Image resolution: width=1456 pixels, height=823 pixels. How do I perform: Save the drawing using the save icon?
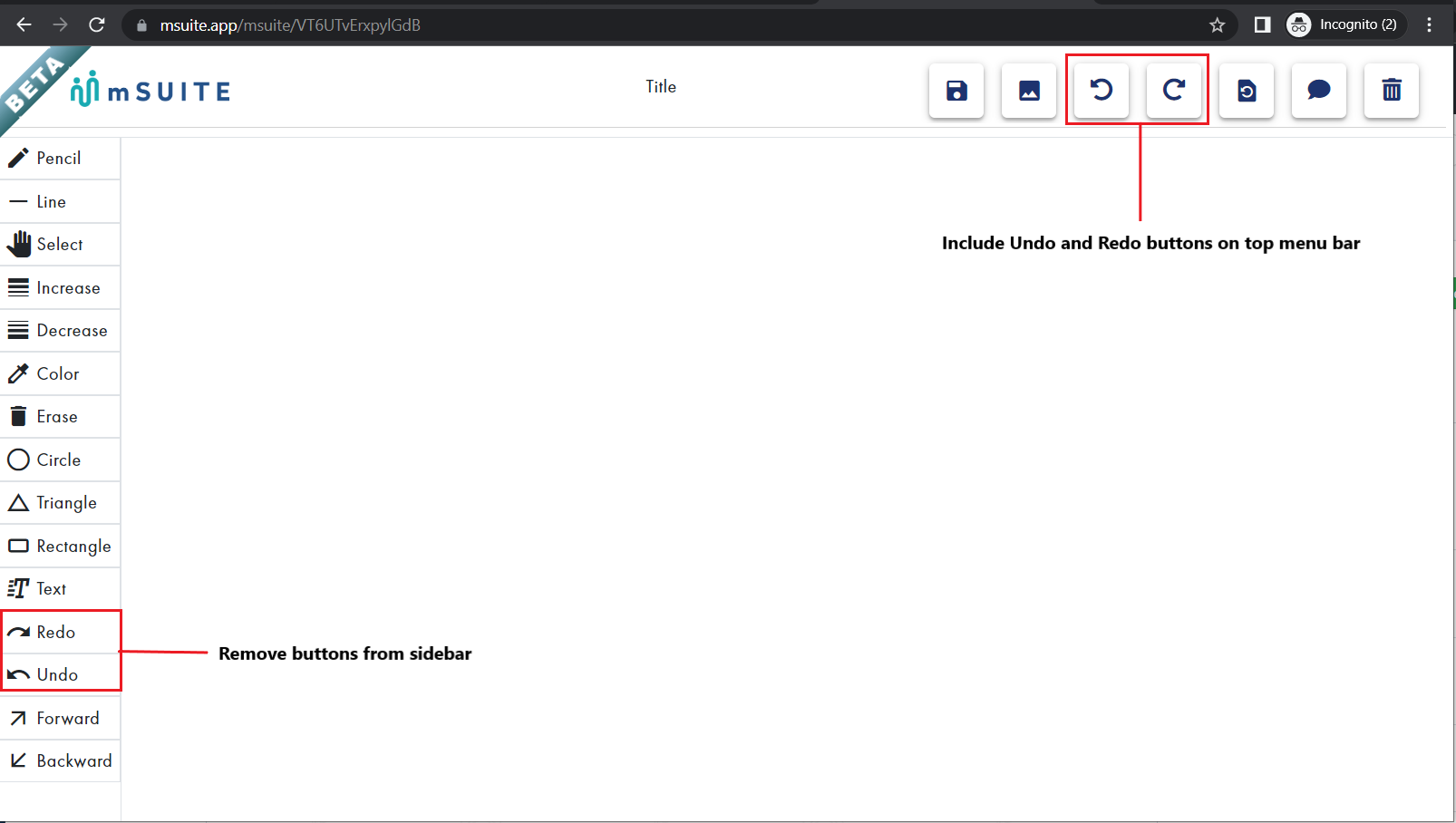click(956, 91)
